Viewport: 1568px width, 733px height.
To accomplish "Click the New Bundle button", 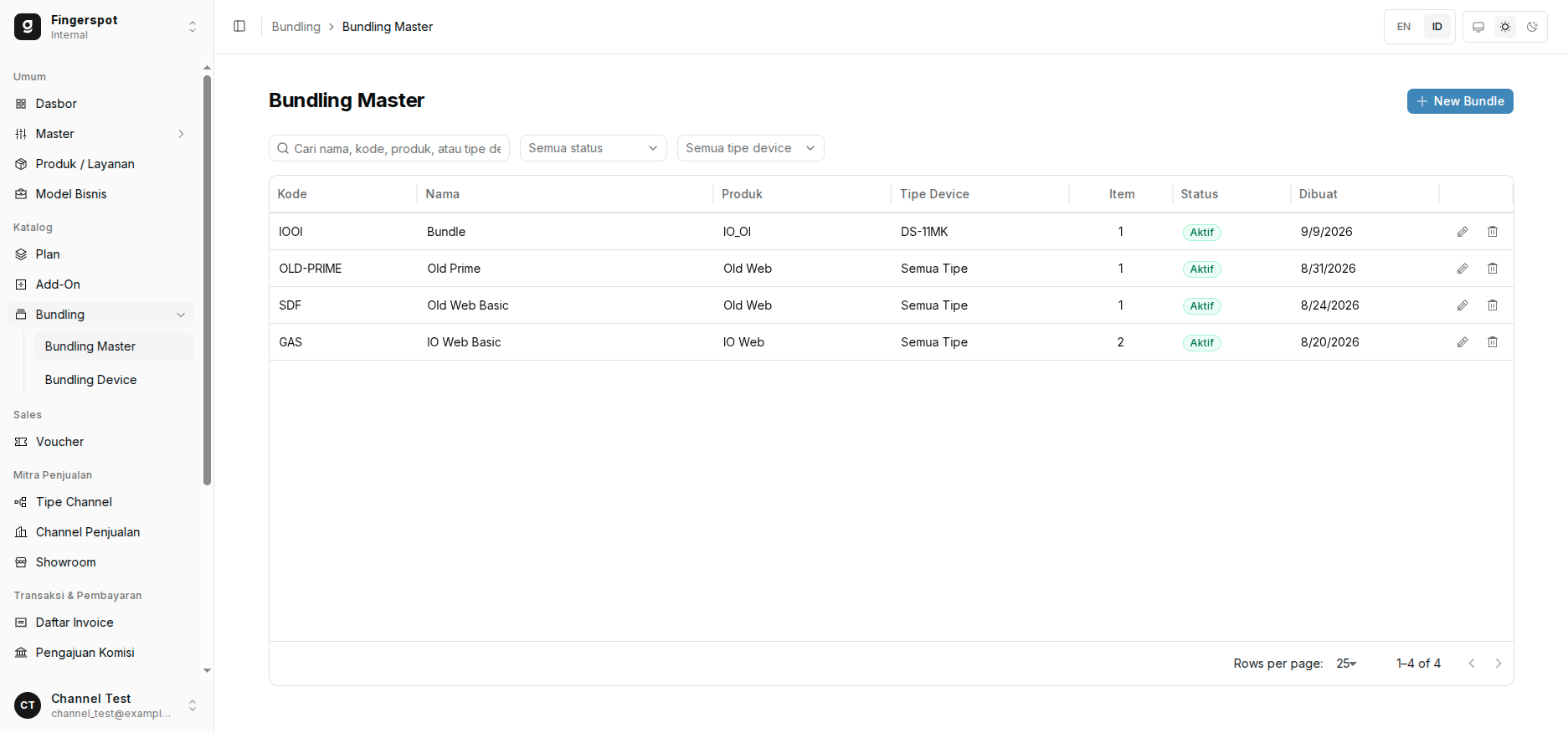I will 1460,101.
